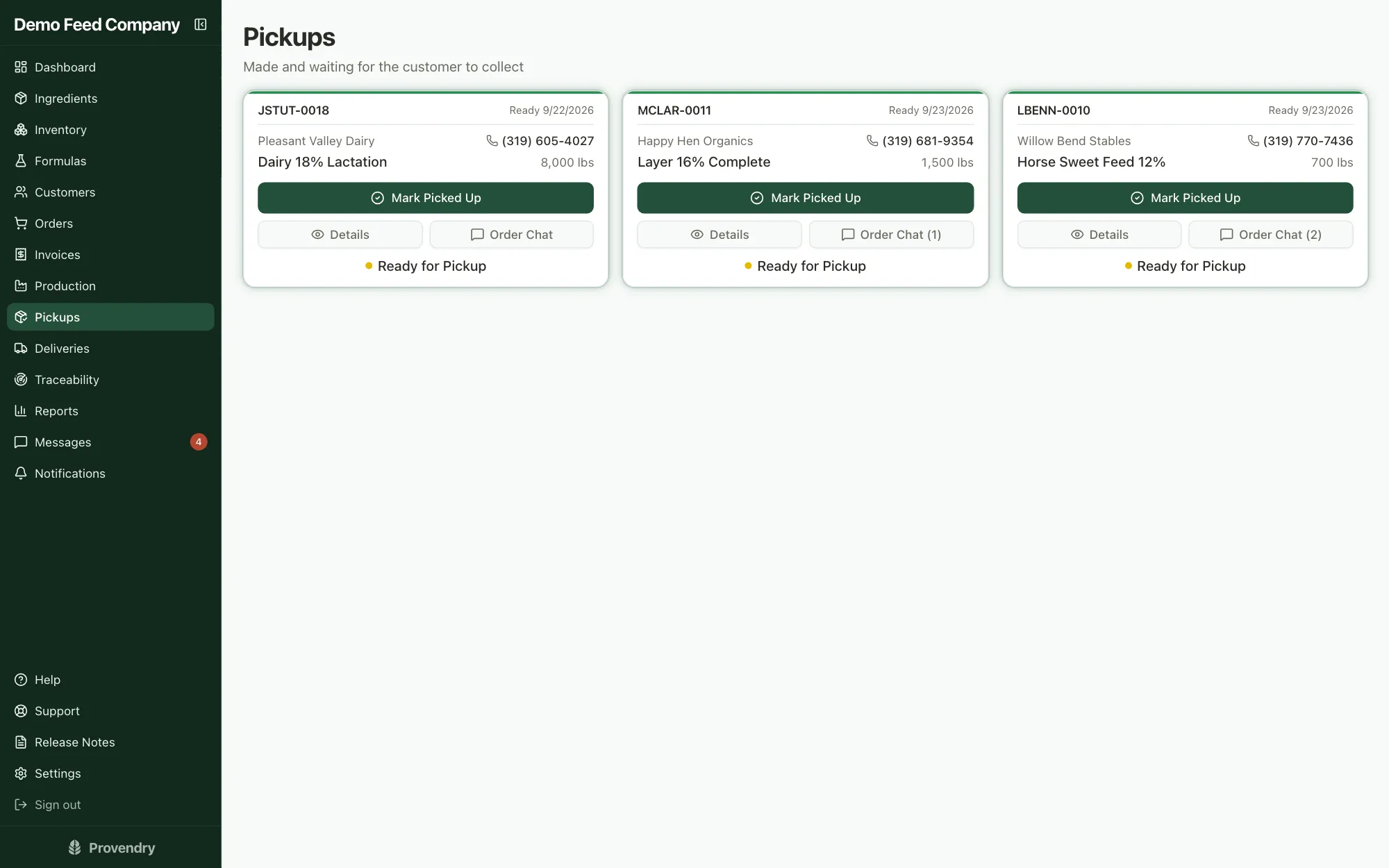View details for Happy Hen Organics order

click(x=720, y=235)
